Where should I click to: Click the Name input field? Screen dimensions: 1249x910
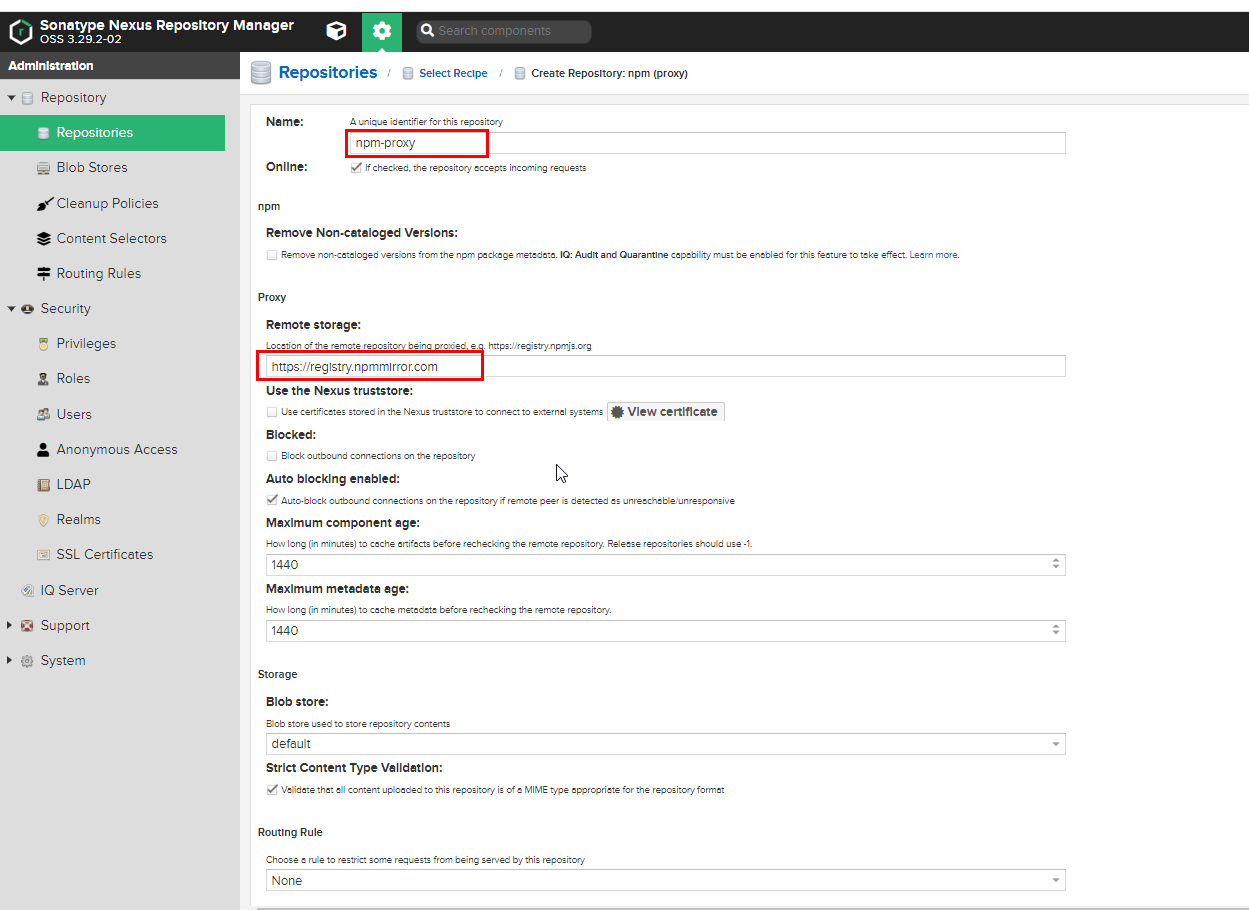pyautogui.click(x=707, y=143)
